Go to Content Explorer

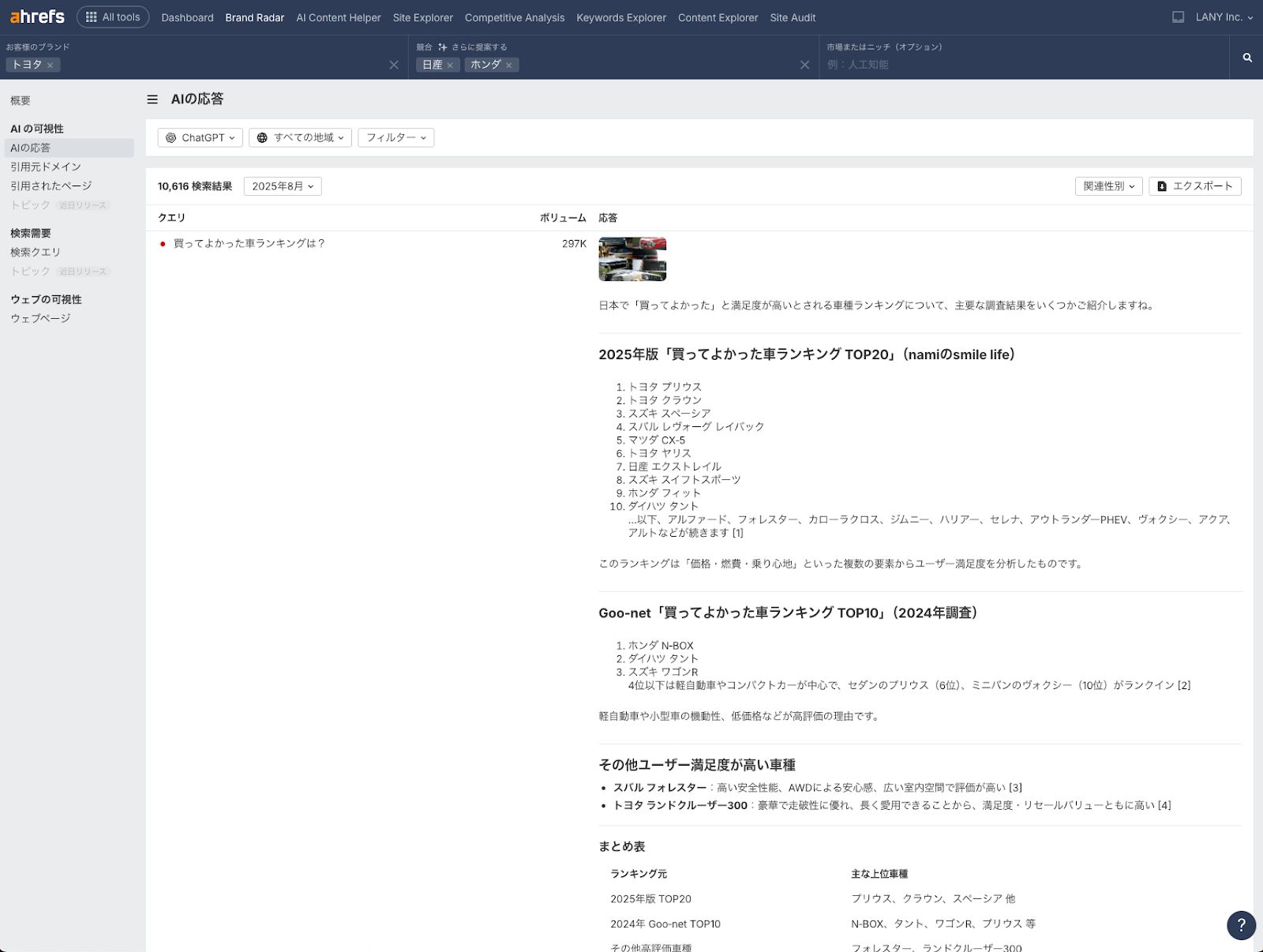tap(718, 17)
